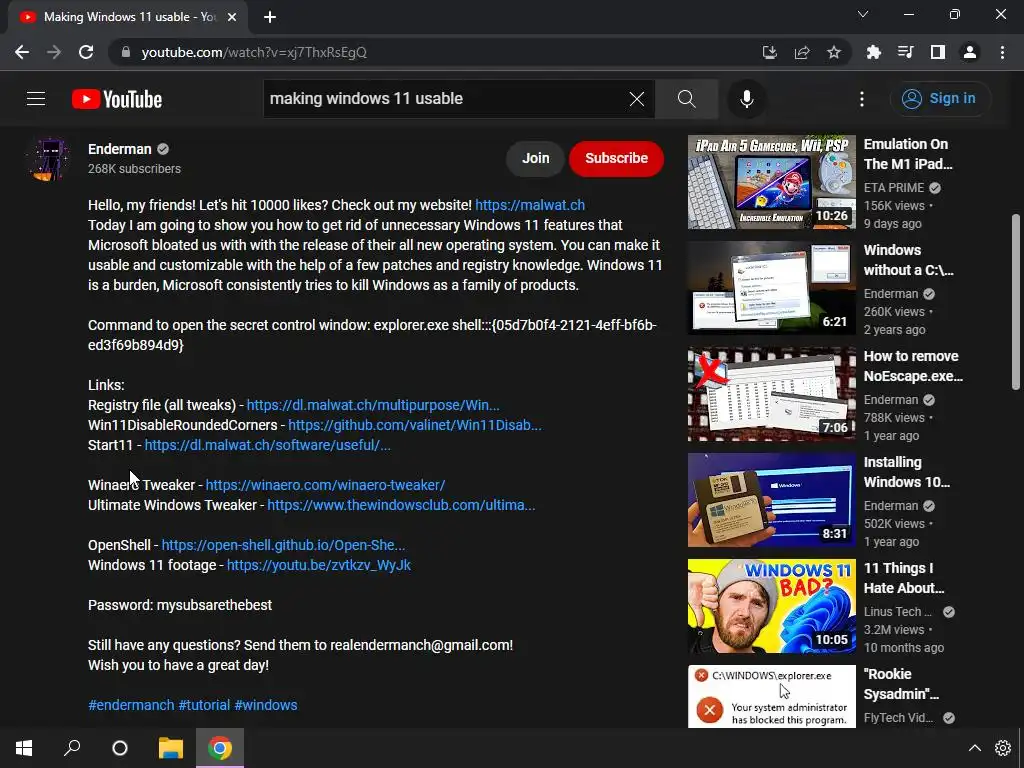
Task: Open Chrome profile avatar icon
Action: point(970,52)
